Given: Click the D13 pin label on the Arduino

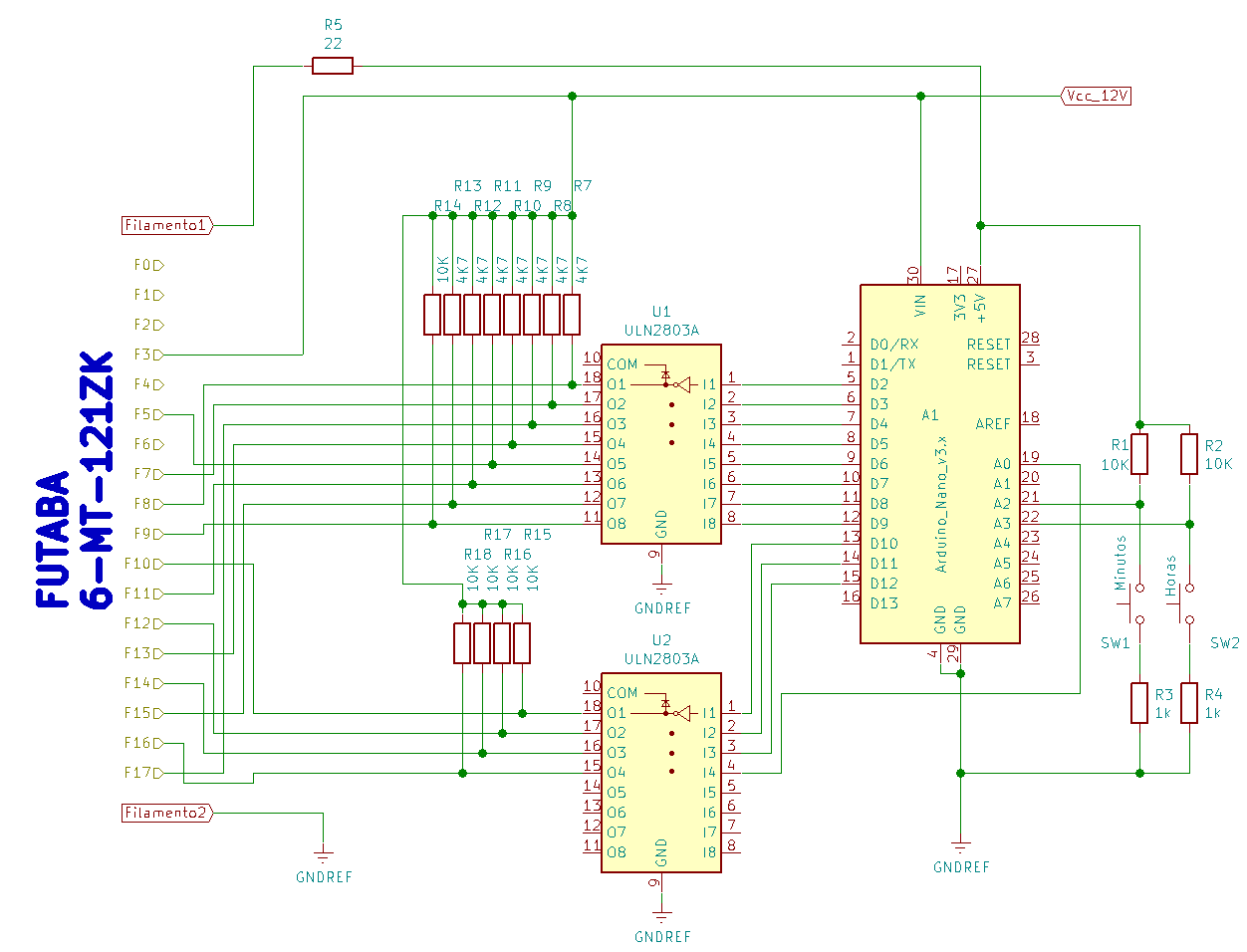Looking at the screenshot, I should (883, 603).
